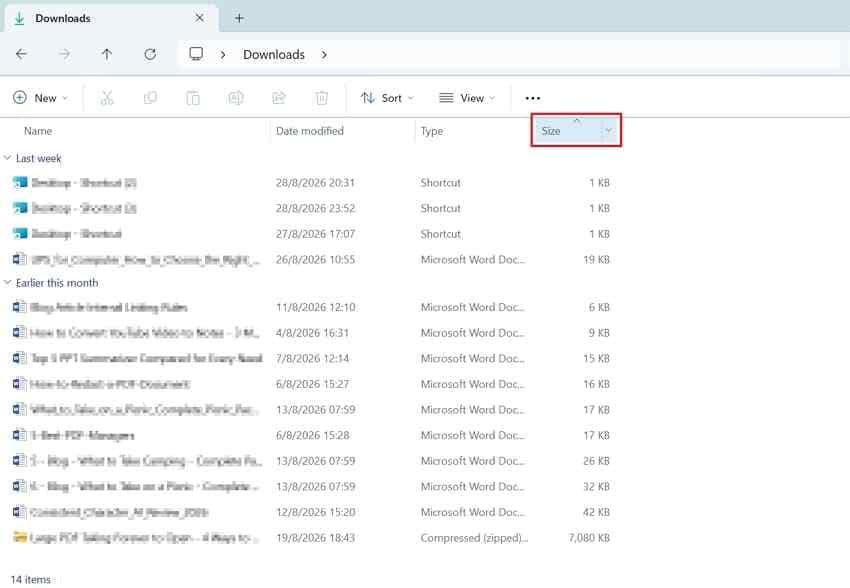The height and width of the screenshot is (588, 850).
Task: Click the This PC monitor icon in address bar
Action: pos(196,54)
